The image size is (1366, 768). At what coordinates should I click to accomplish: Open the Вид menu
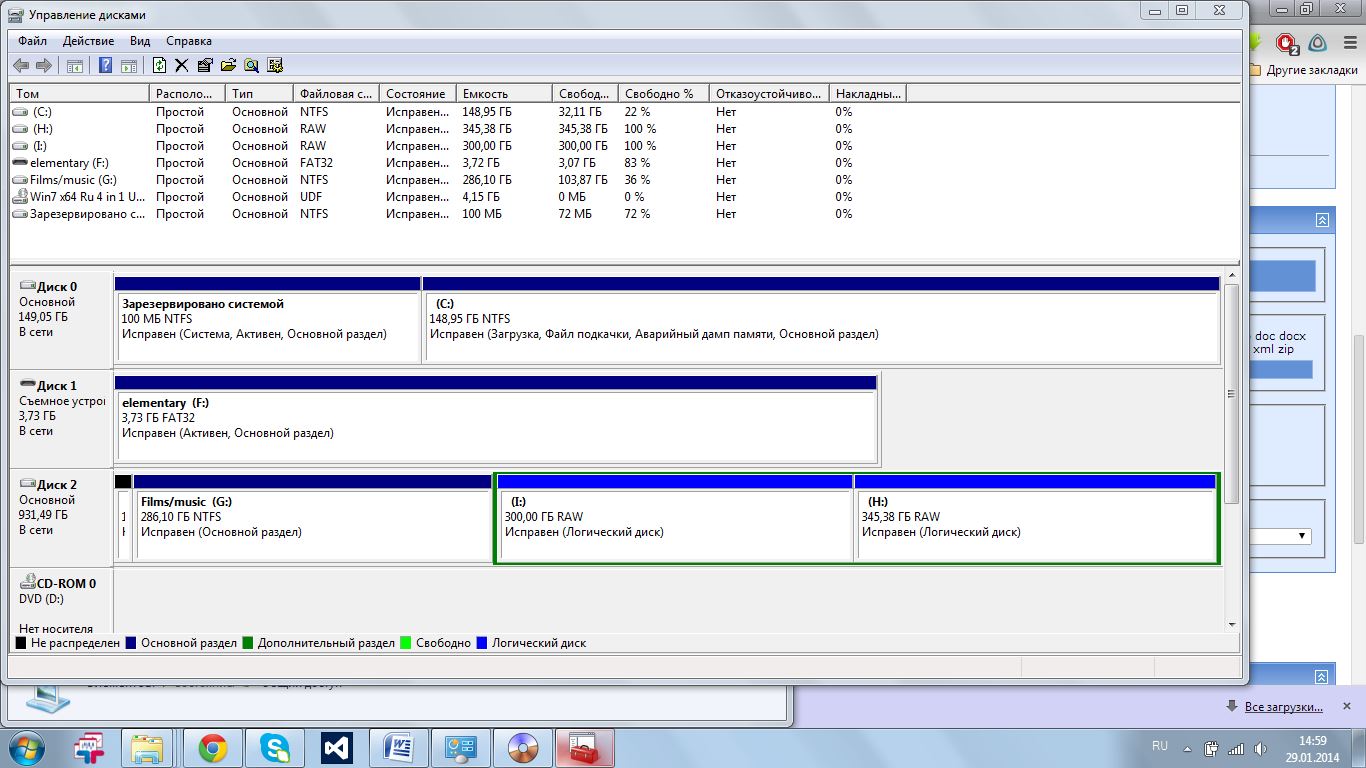(140, 41)
